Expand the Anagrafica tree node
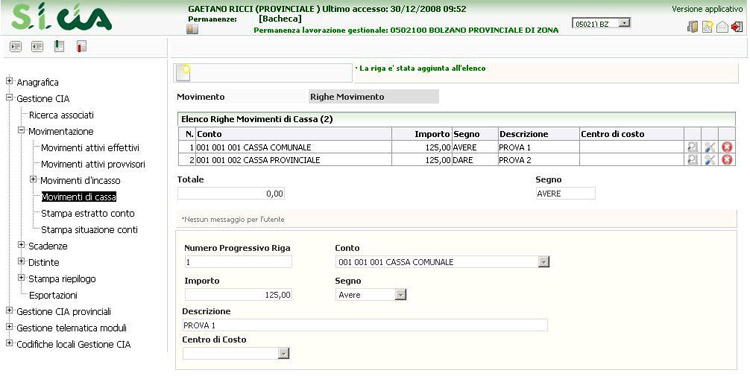Viewport: 750px width, 376px height. coord(9,82)
